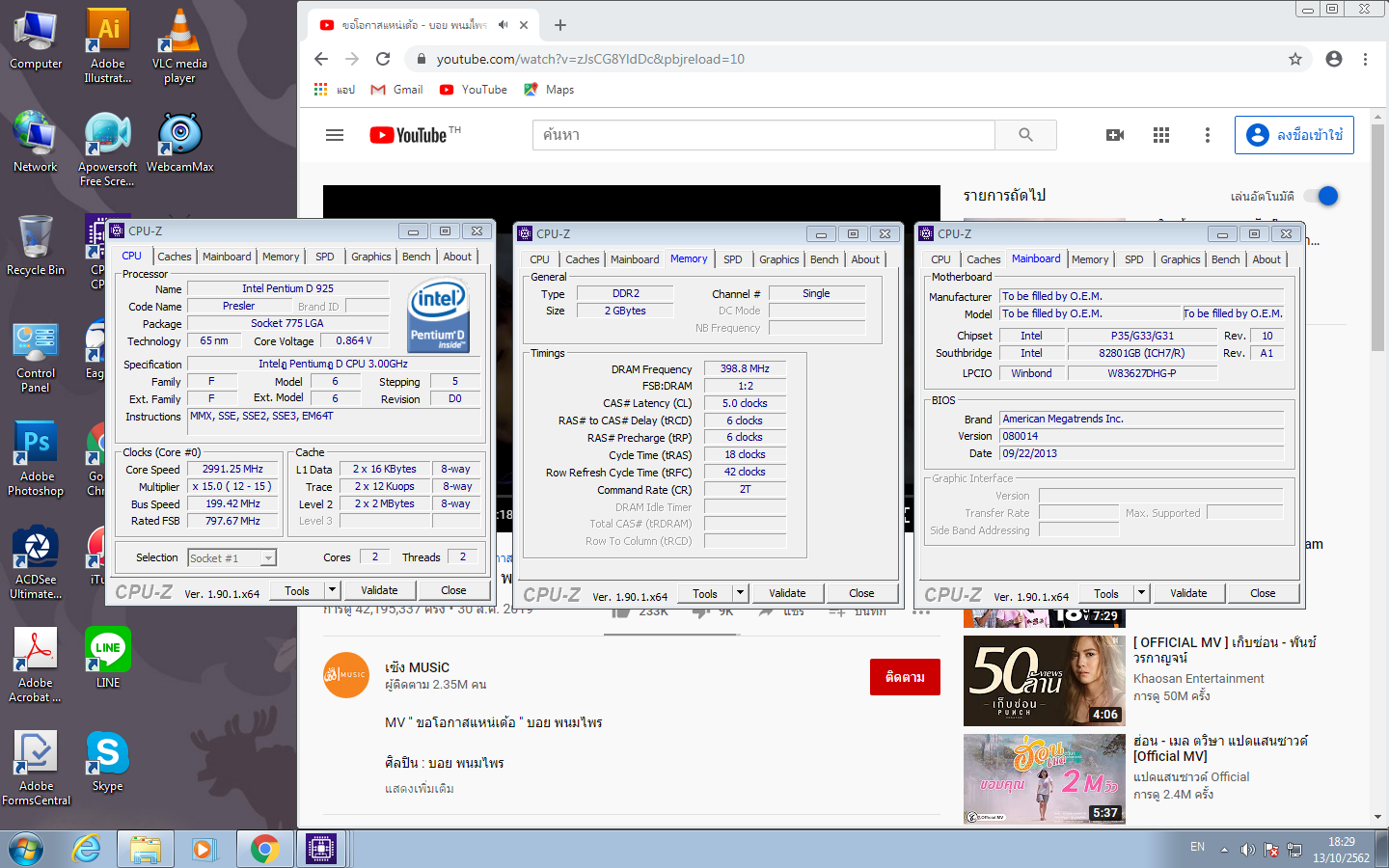Open ACDSee Ultimate desktop shortcut
The width and height of the screenshot is (1389, 868).
[36, 563]
